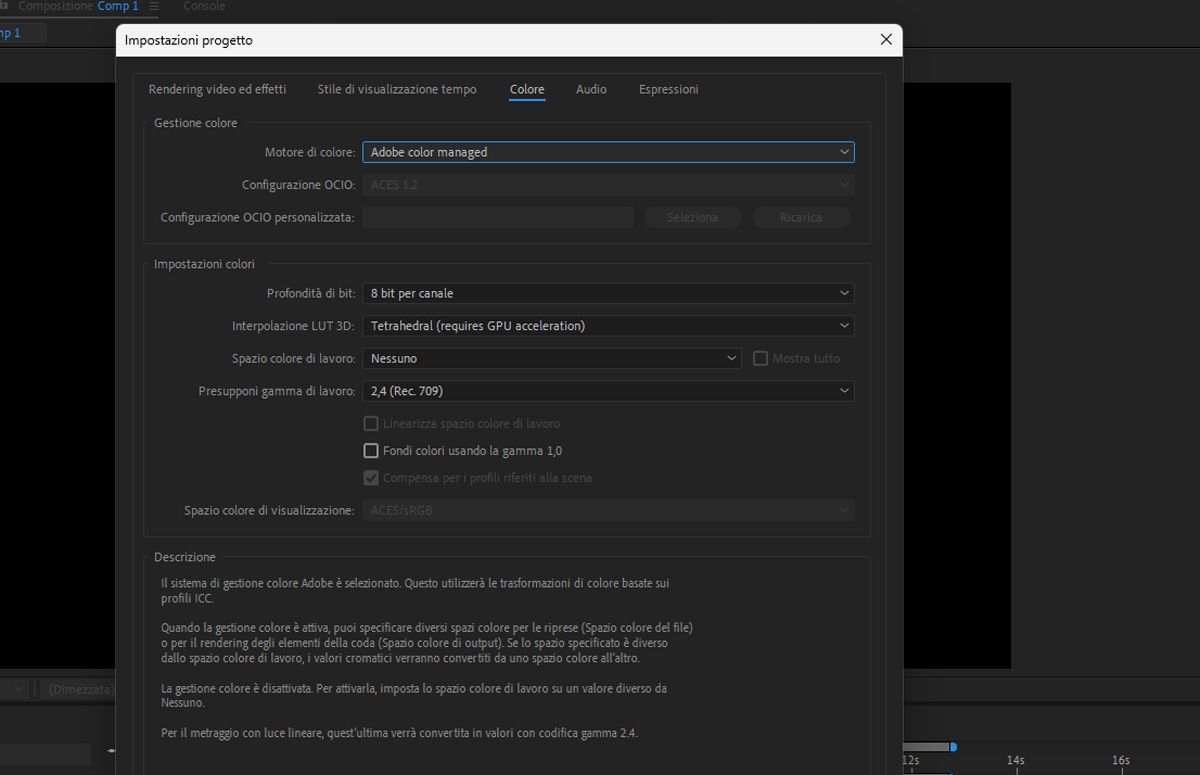Open the Stile di visualizzazione tempo tab
1200x775 pixels.
pos(396,89)
